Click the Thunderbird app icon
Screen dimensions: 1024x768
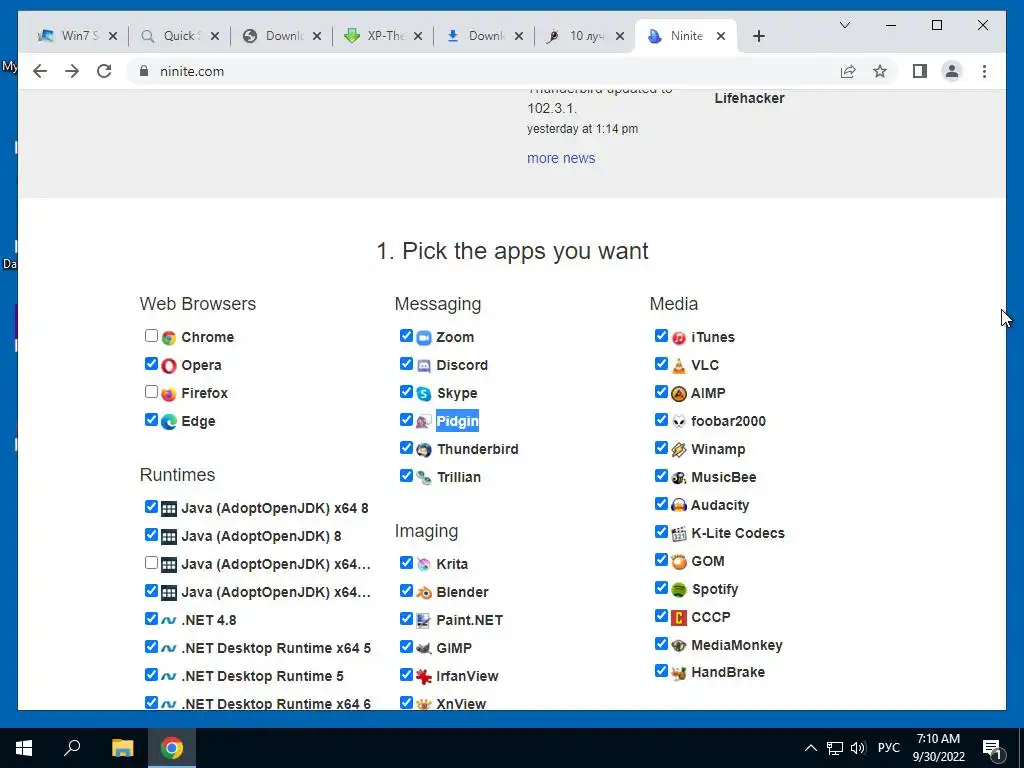click(x=424, y=450)
